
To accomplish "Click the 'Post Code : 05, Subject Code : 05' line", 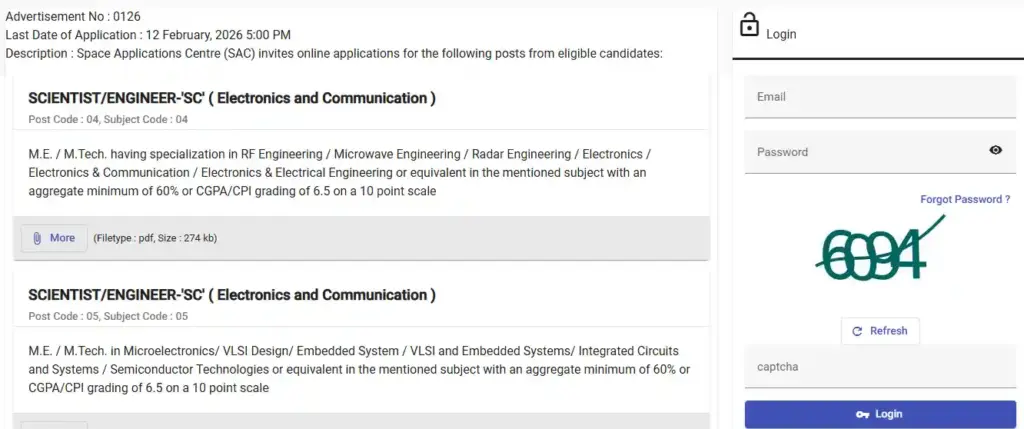I will (x=108, y=316).
